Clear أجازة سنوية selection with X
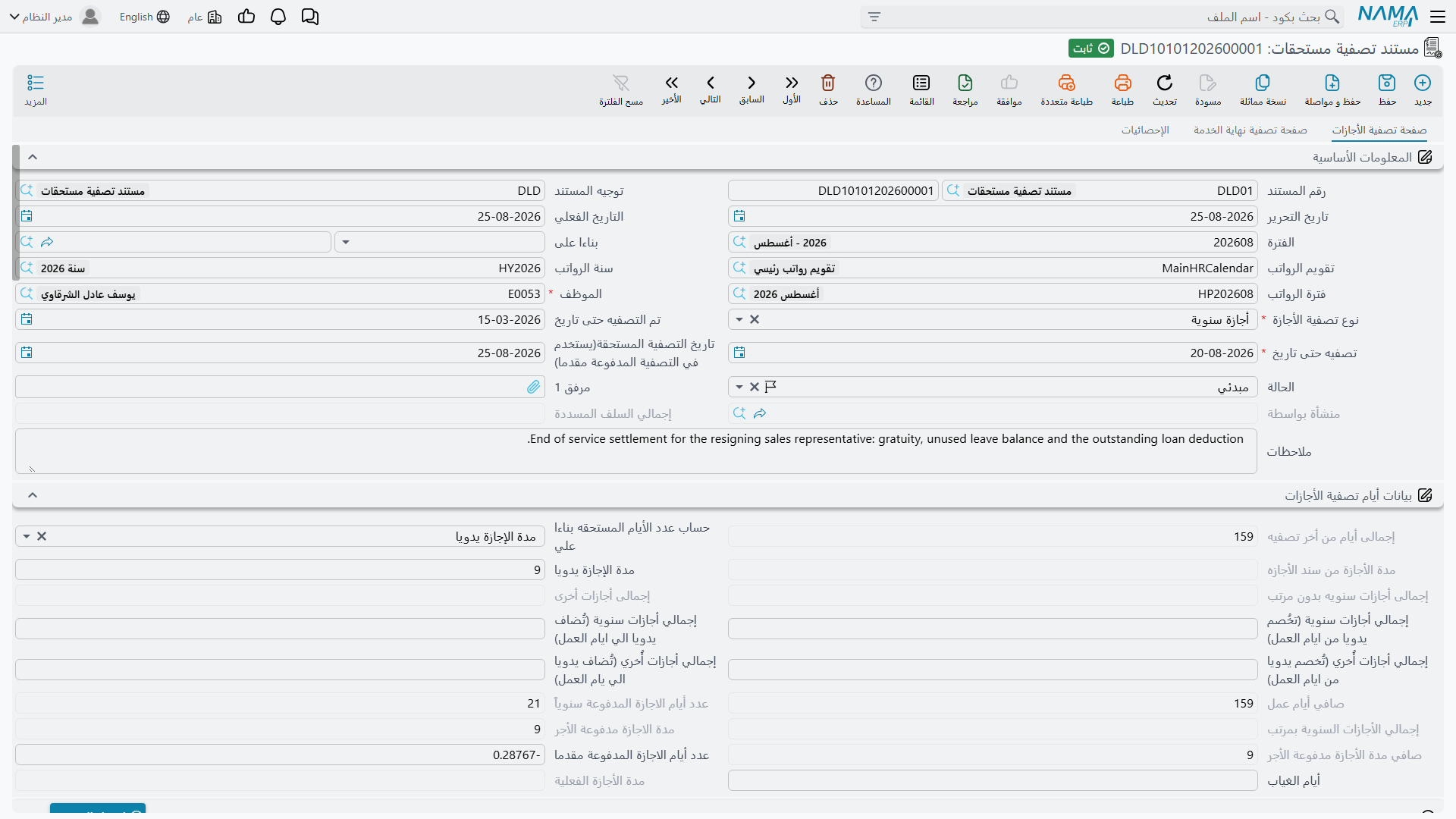Viewport: 1456px width, 819px height. click(x=755, y=320)
